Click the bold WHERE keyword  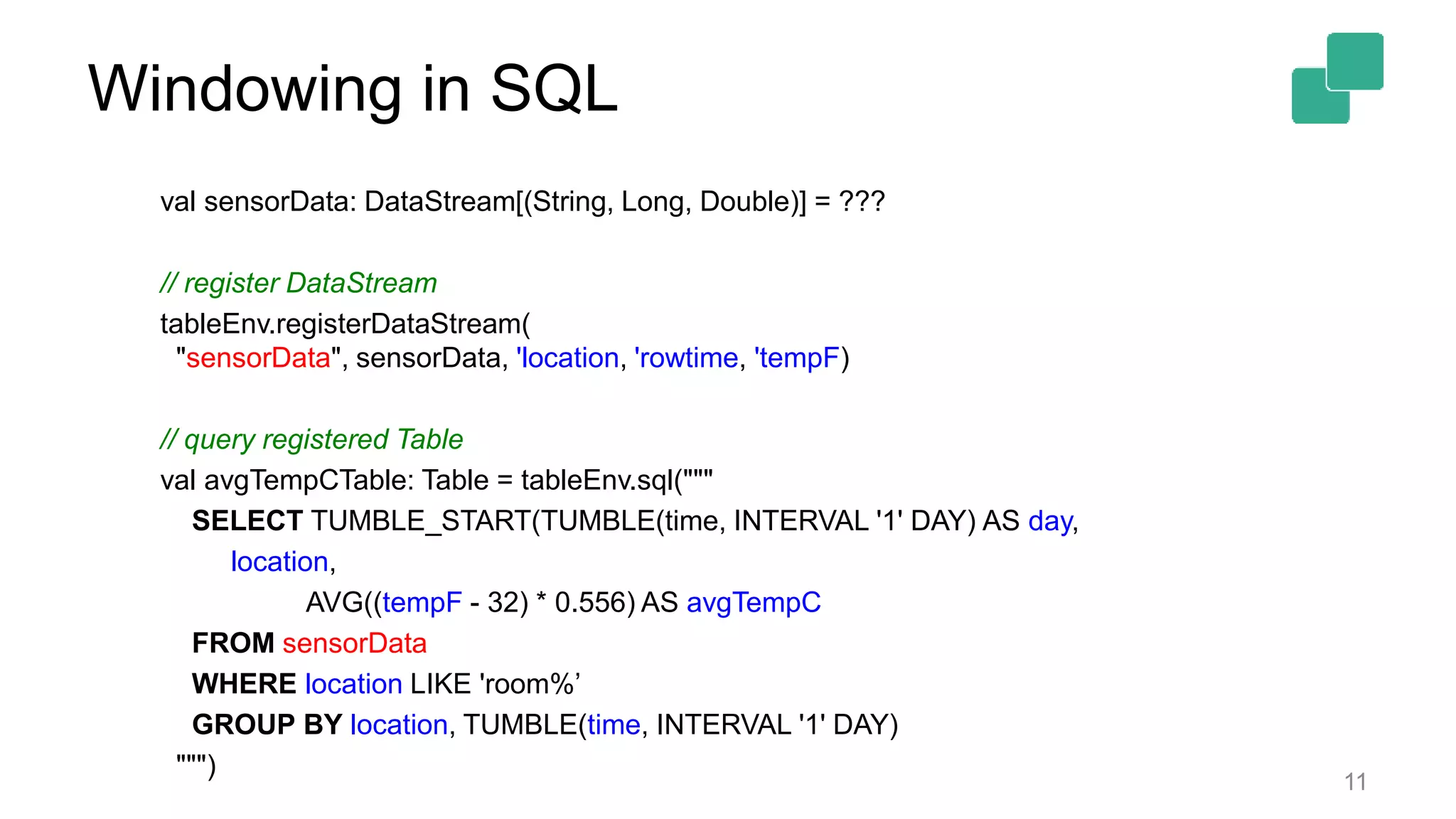pyautogui.click(x=244, y=684)
